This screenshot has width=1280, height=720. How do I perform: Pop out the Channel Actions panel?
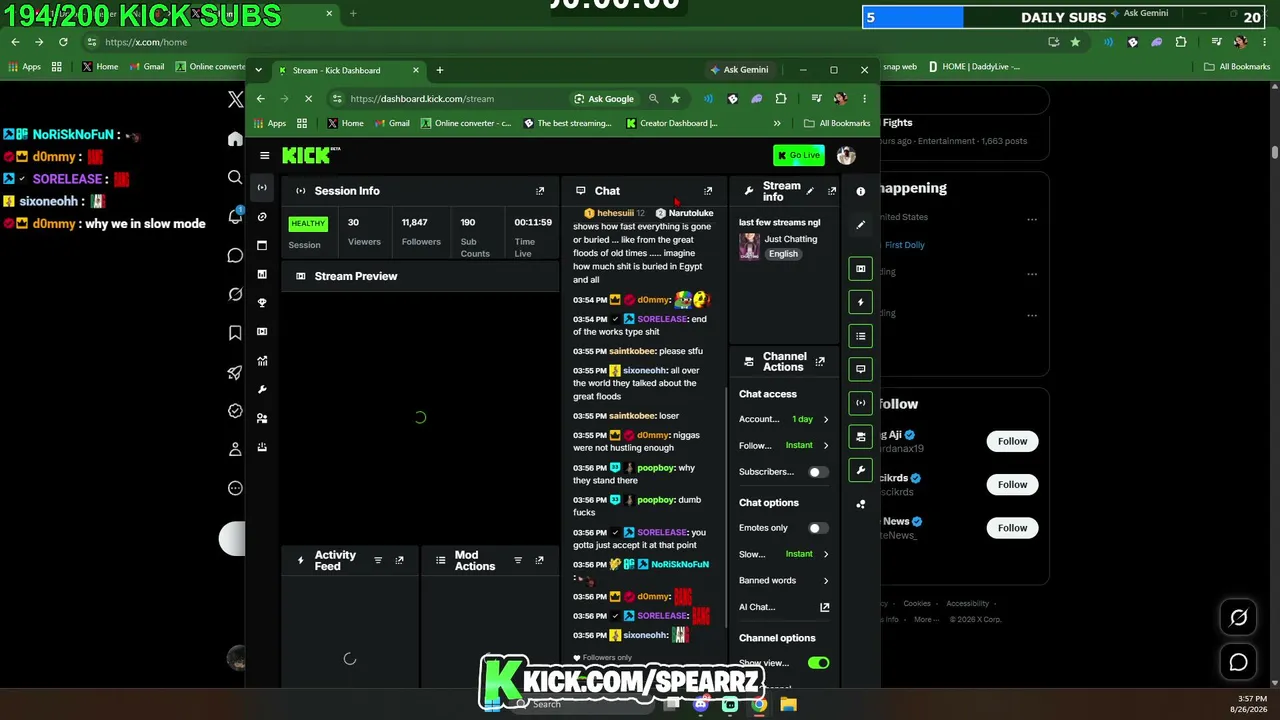[820, 361]
